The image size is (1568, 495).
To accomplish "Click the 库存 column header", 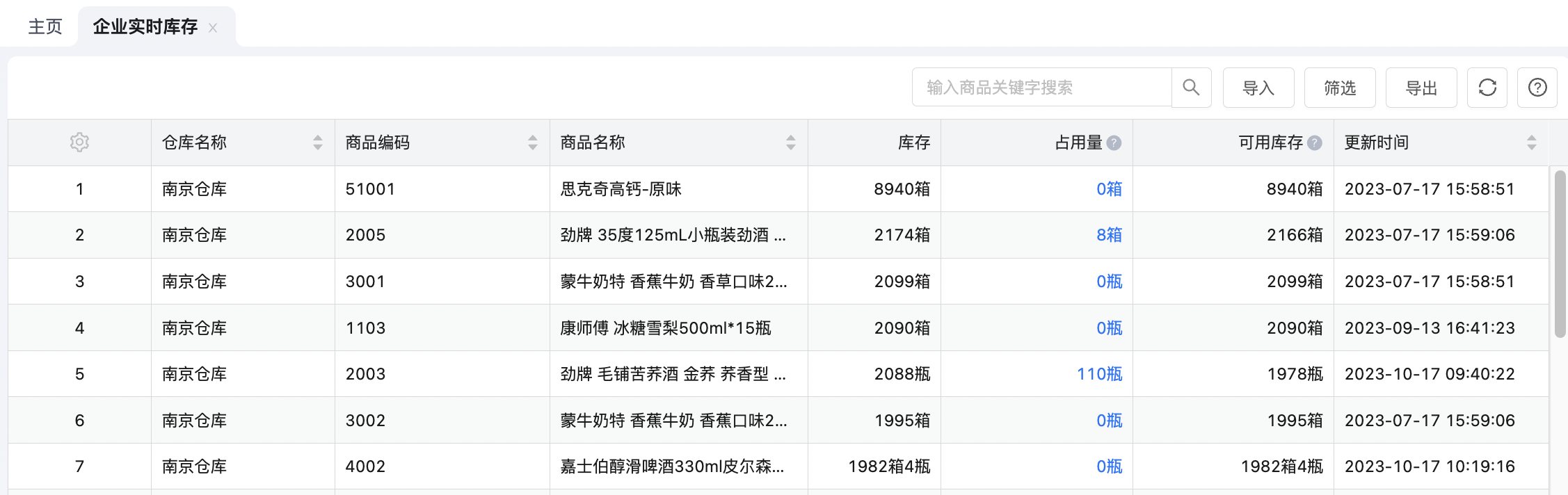I will click(913, 143).
